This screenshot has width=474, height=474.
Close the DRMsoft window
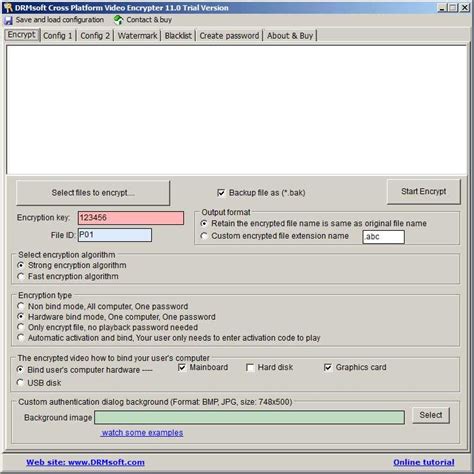click(465, 8)
